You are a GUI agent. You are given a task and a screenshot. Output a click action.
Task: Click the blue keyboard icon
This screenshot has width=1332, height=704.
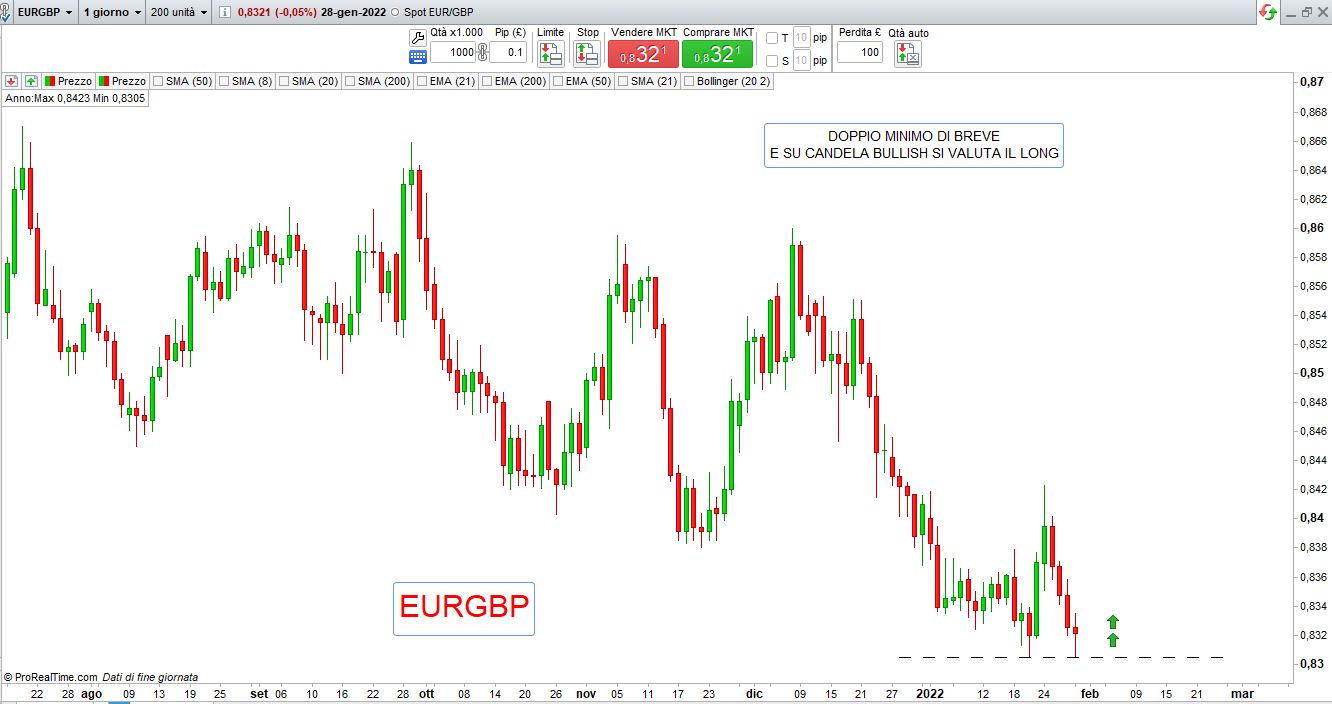[x=418, y=57]
